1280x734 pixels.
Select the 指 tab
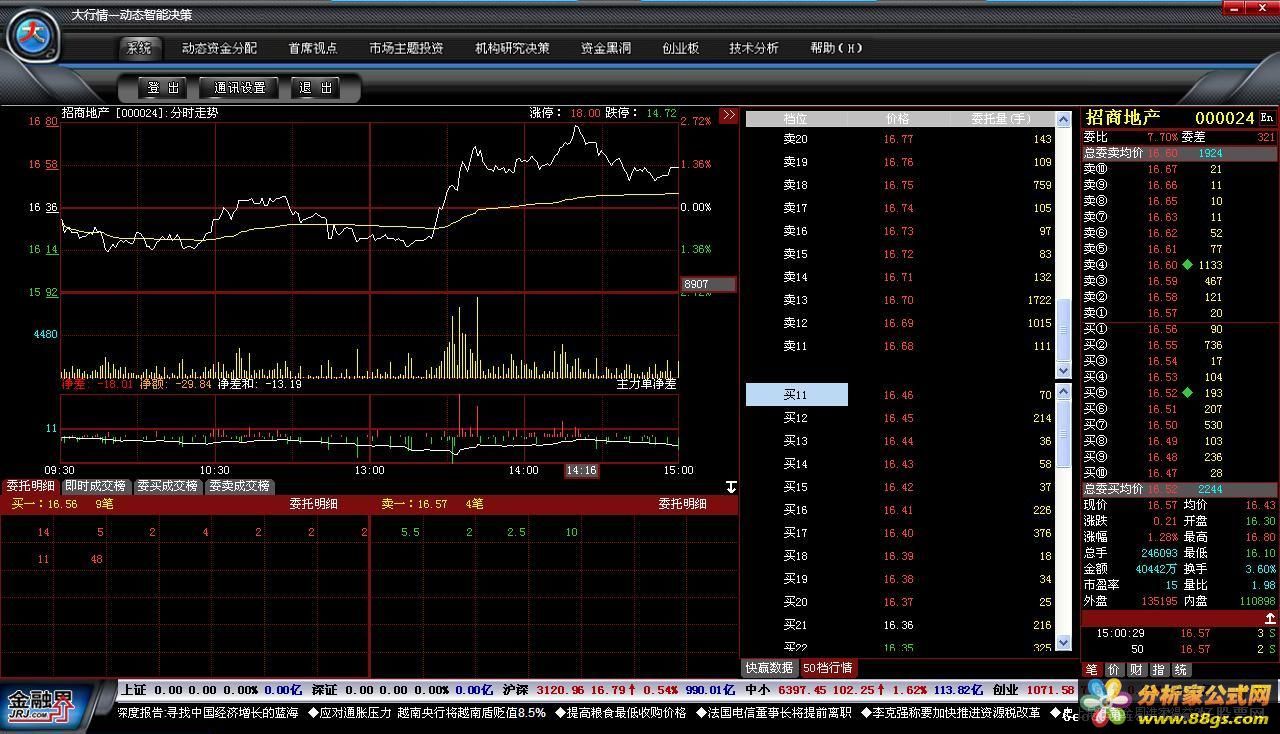pyautogui.click(x=1158, y=670)
